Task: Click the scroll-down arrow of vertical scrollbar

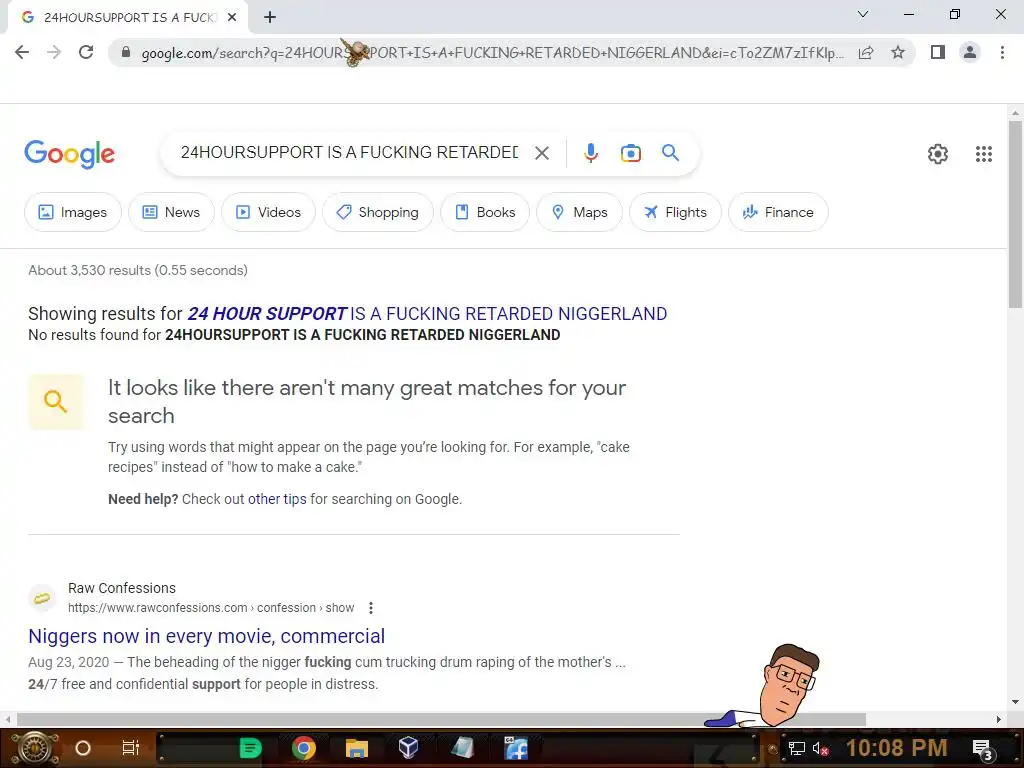Action: pos(1015,703)
